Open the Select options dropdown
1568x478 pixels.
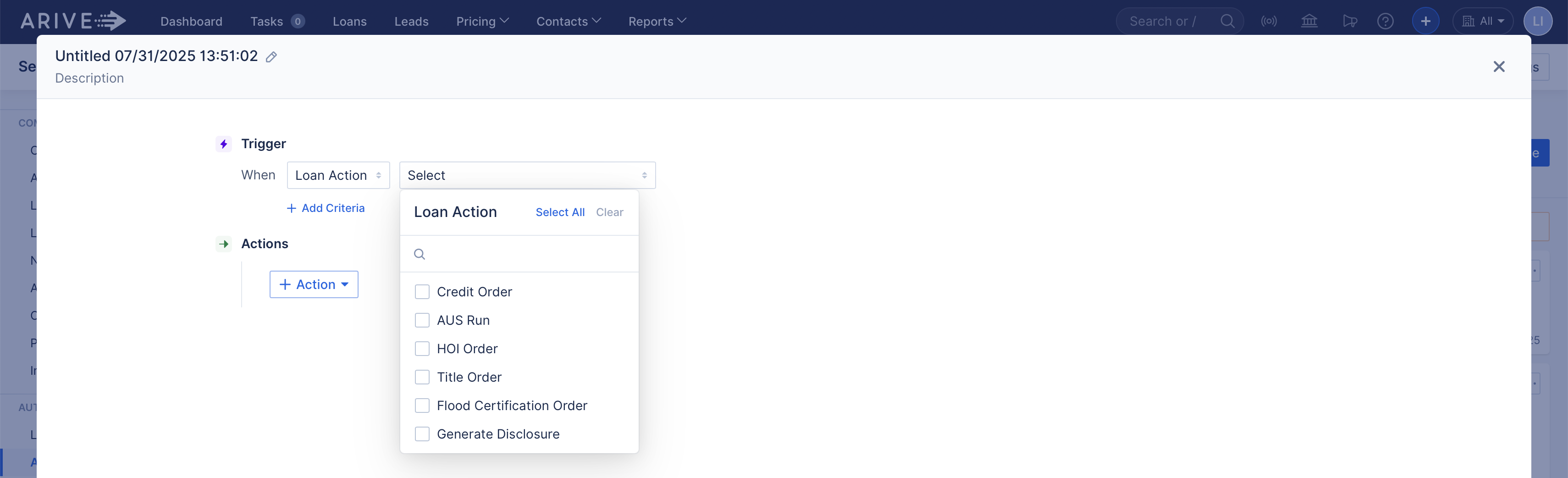pyautogui.click(x=527, y=175)
